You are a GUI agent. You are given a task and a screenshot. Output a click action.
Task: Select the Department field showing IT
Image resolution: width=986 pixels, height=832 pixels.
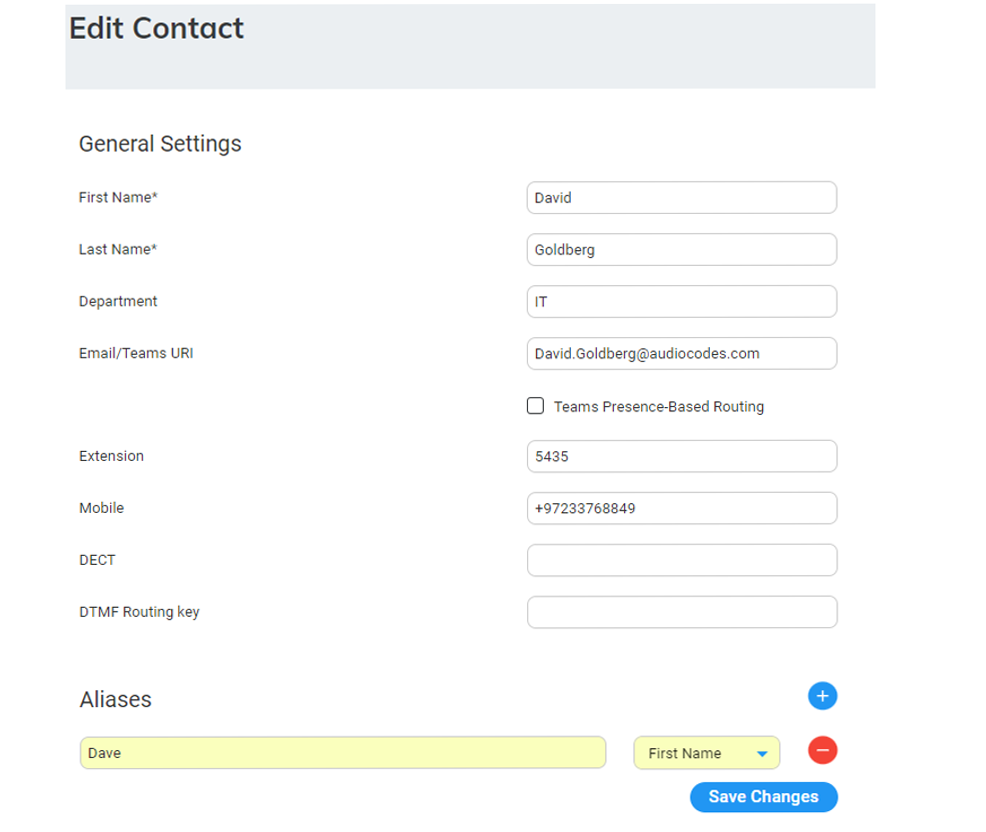[681, 302]
